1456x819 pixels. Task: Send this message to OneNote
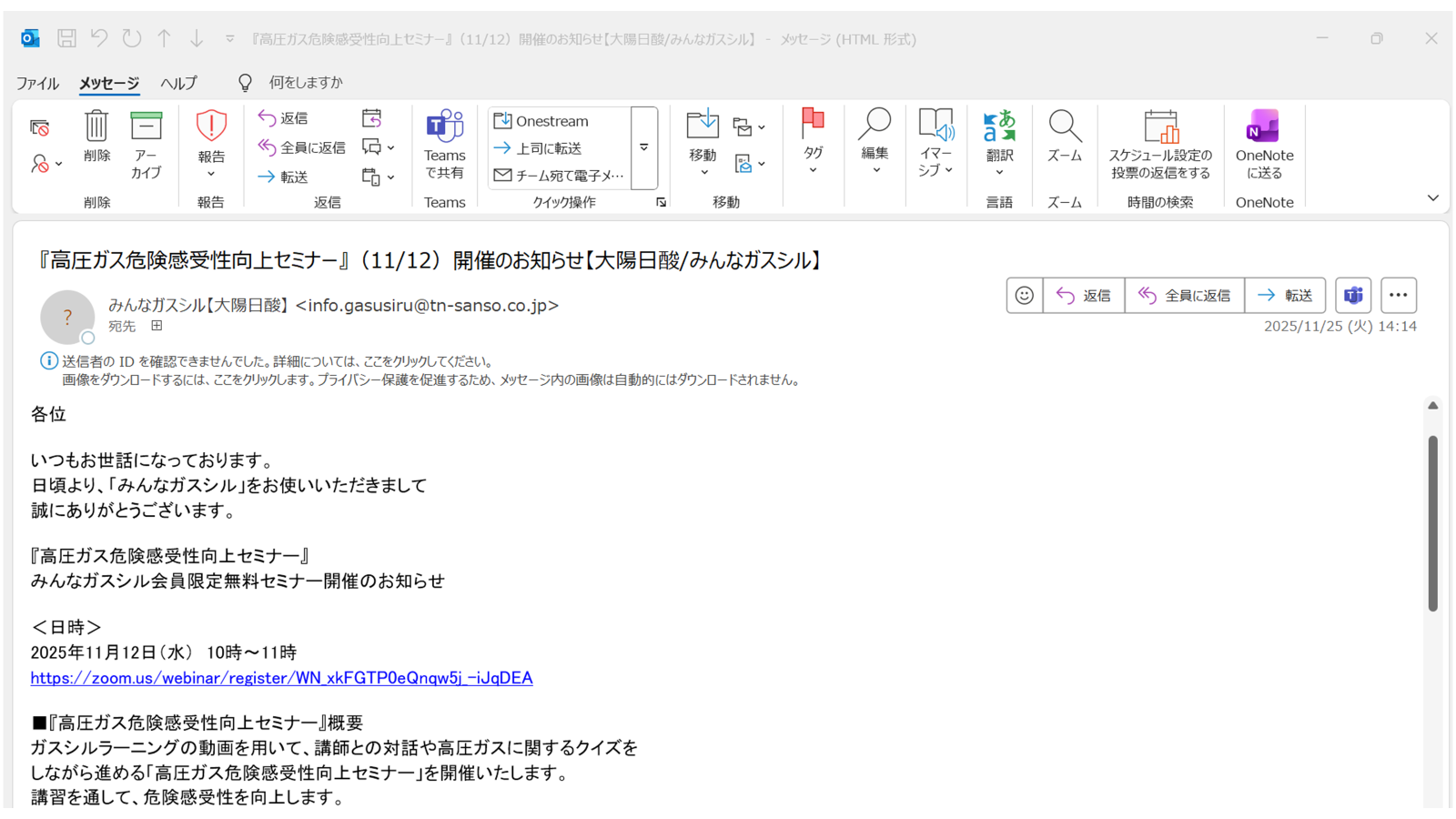tap(1264, 144)
